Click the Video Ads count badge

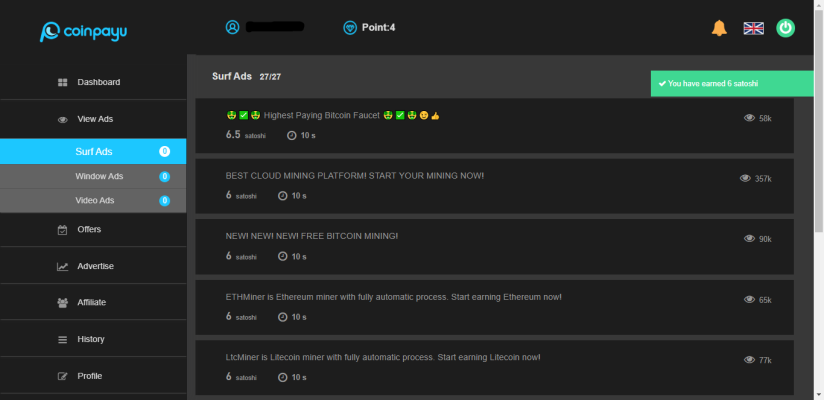pyautogui.click(x=164, y=201)
